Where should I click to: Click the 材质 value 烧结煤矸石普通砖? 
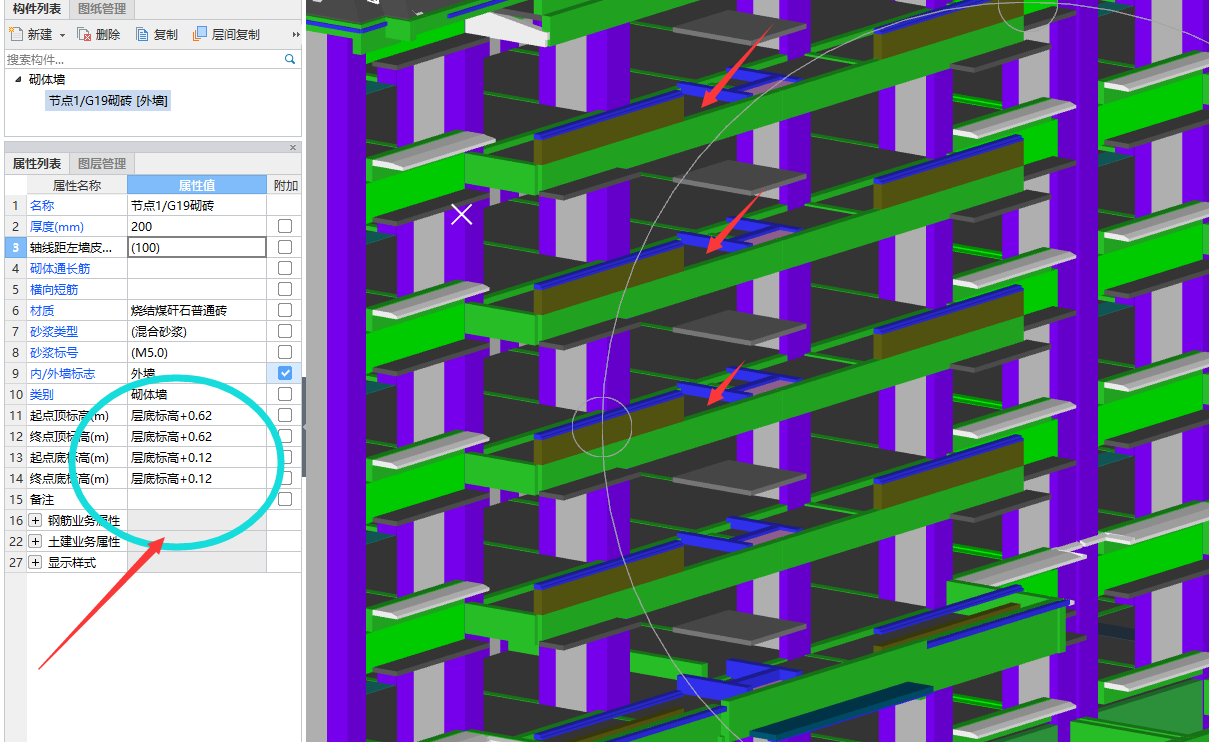pos(197,310)
